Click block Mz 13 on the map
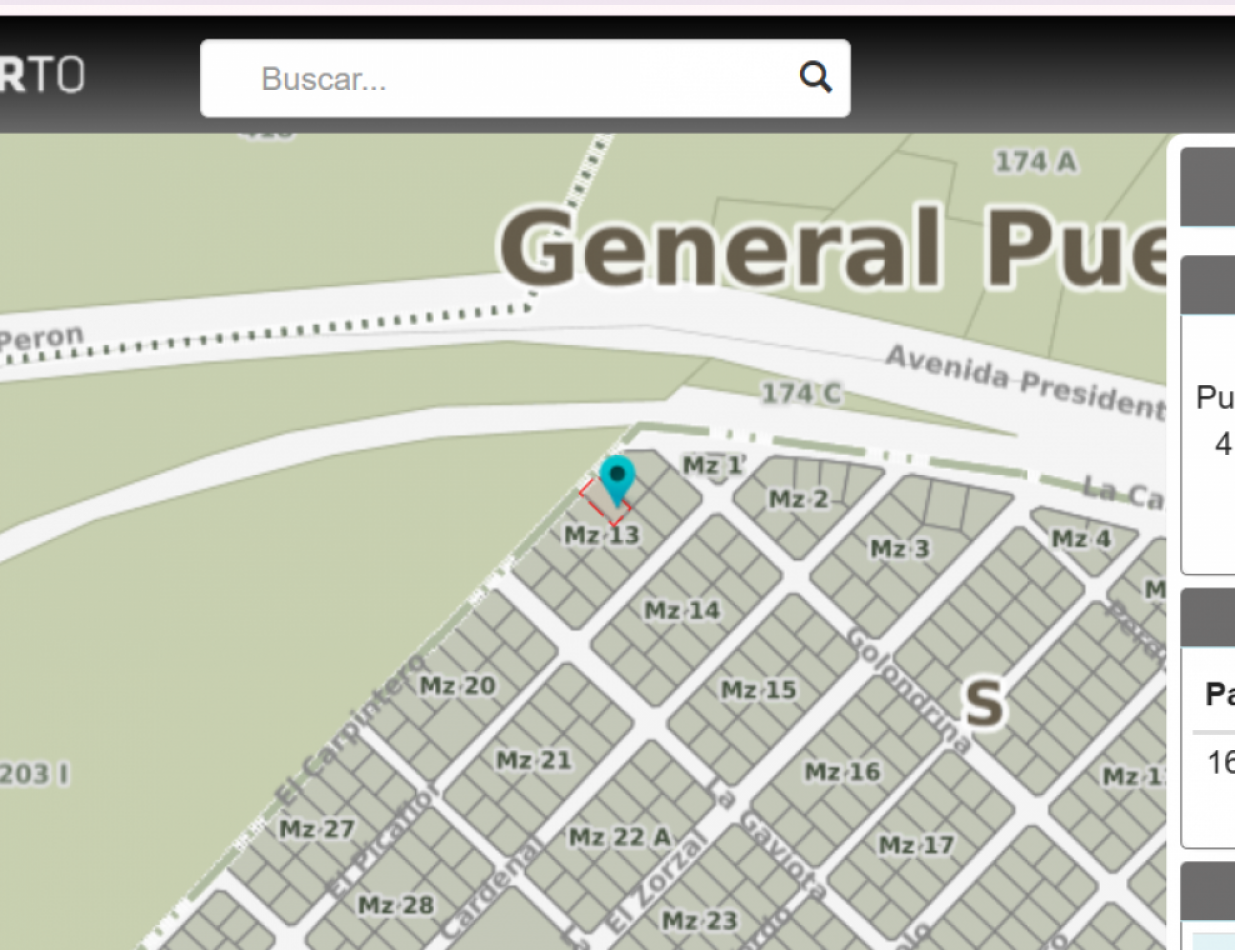Screen dimensions: 1235x950 point(601,535)
